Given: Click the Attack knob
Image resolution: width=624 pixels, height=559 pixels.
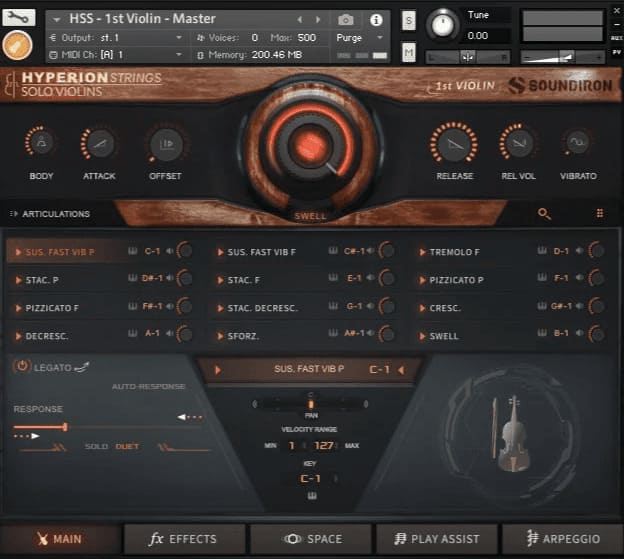Looking at the screenshot, I should 99,145.
